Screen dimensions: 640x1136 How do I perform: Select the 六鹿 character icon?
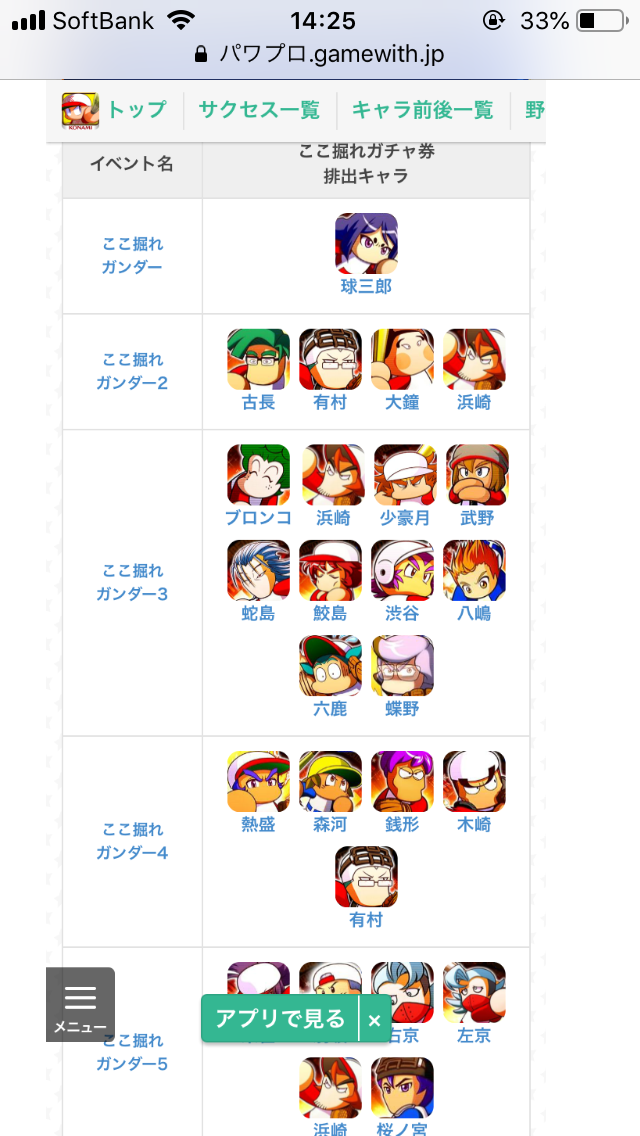331,666
